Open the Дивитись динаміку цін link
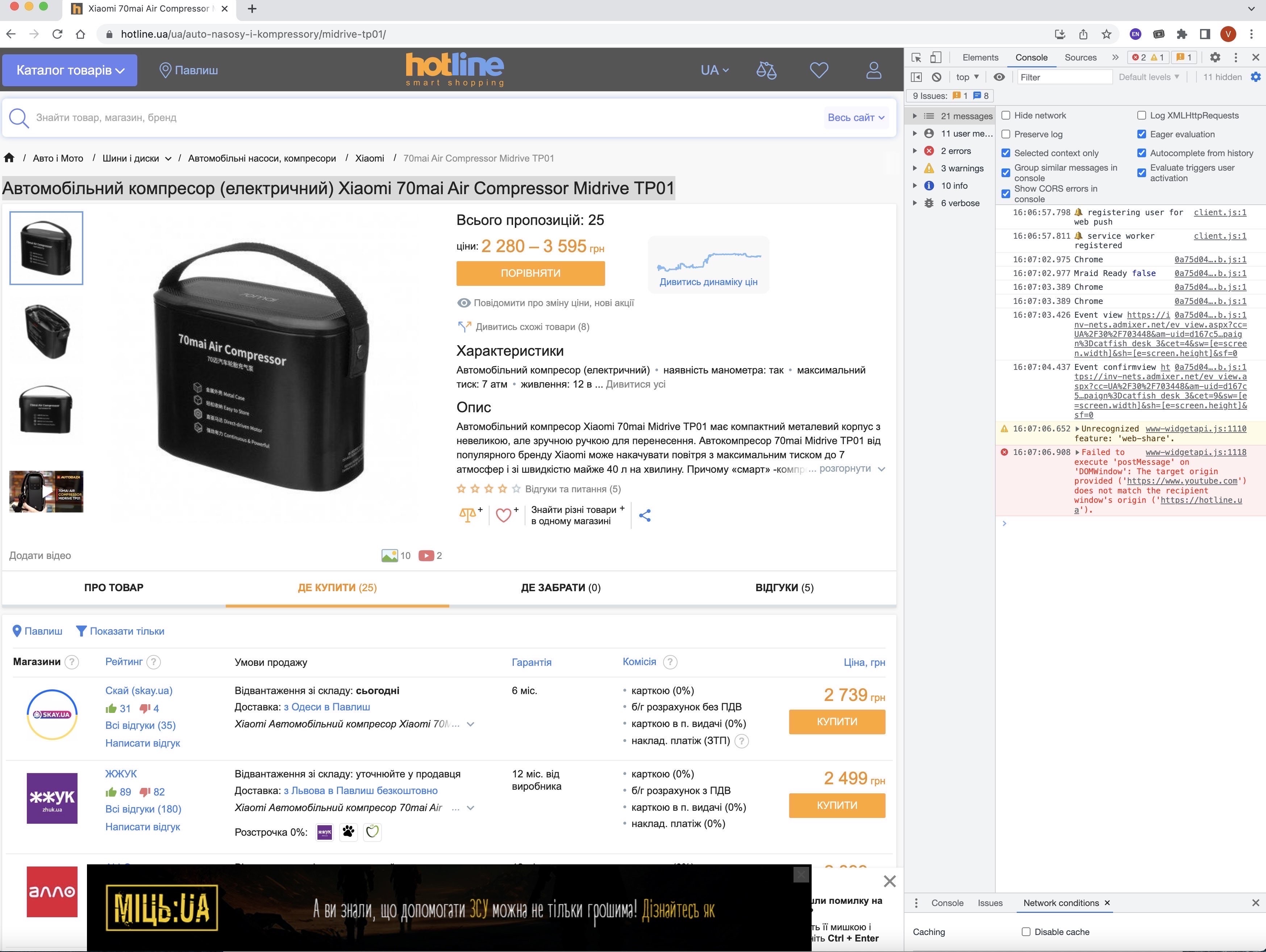 click(708, 282)
